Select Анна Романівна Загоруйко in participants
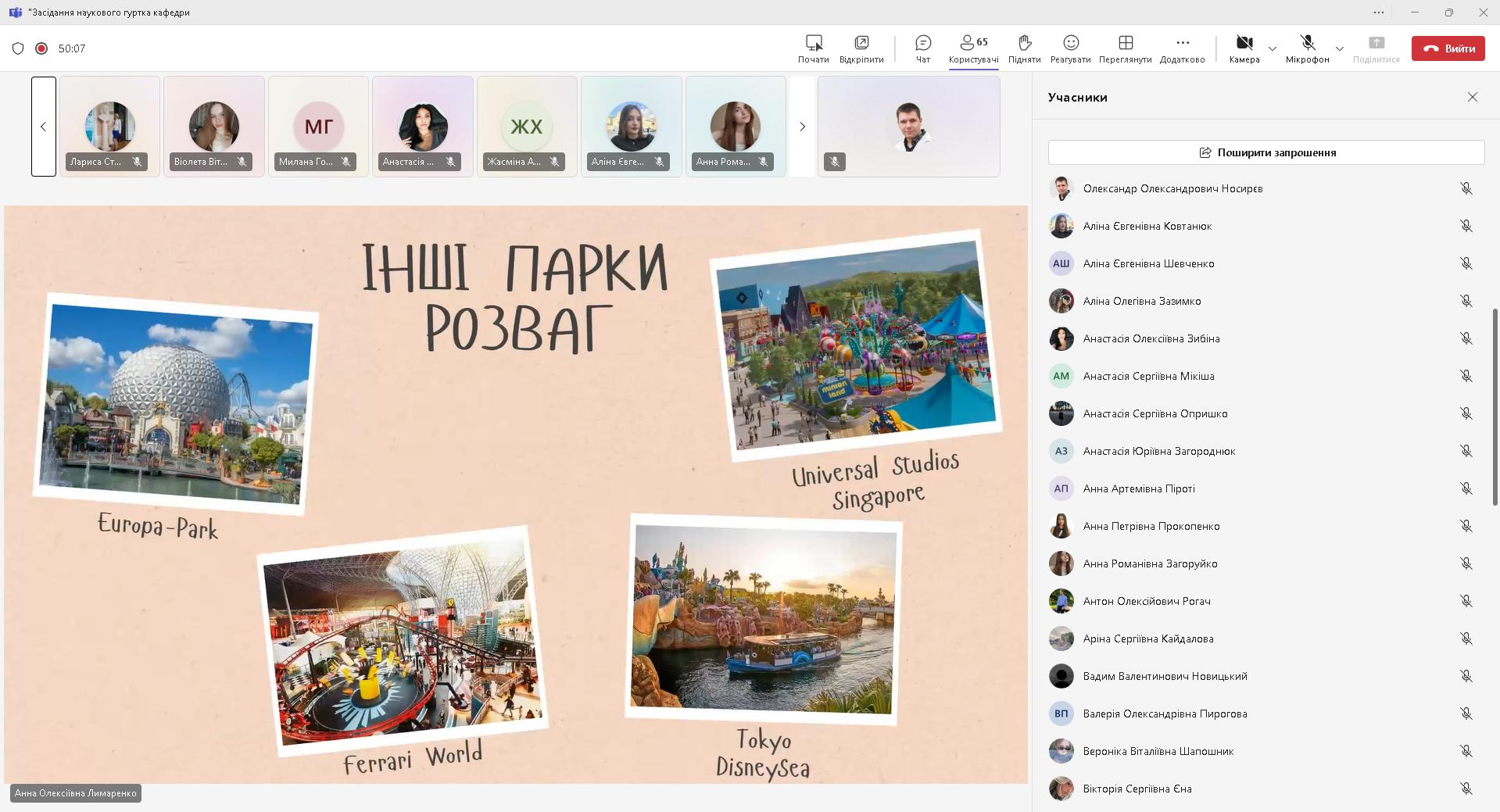Viewport: 1500px width, 812px height. 1266,563
